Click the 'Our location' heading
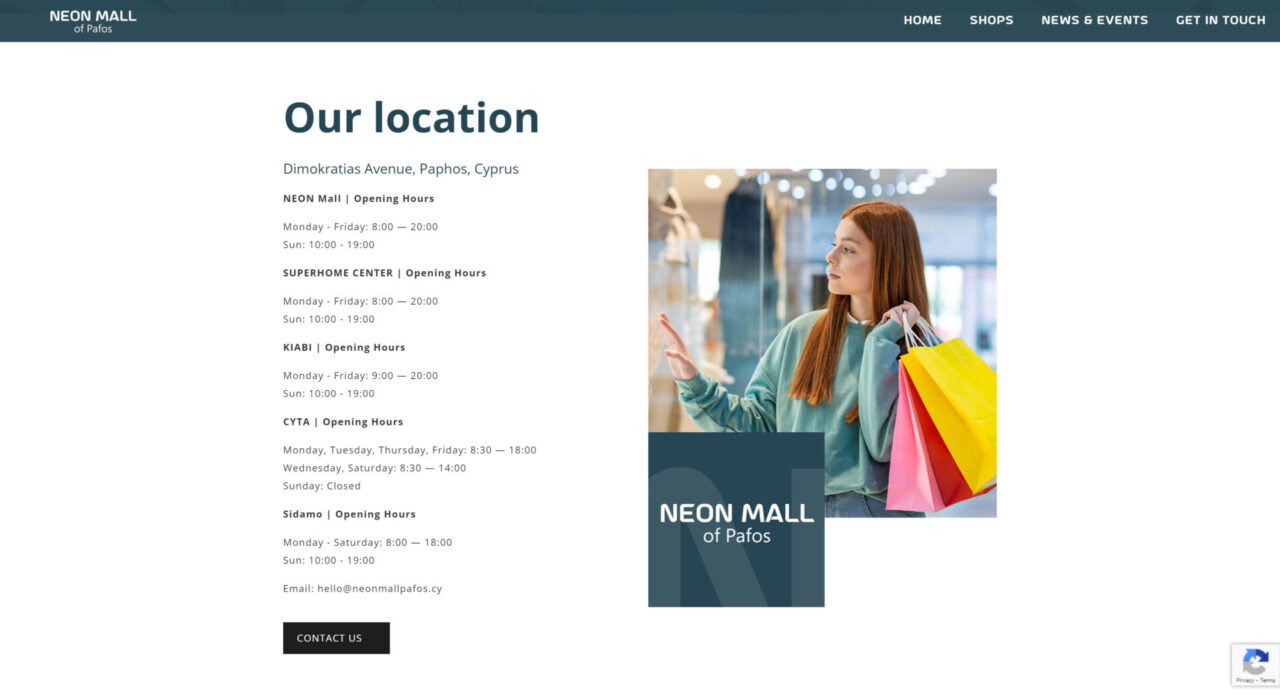The width and height of the screenshot is (1280, 695). click(411, 118)
